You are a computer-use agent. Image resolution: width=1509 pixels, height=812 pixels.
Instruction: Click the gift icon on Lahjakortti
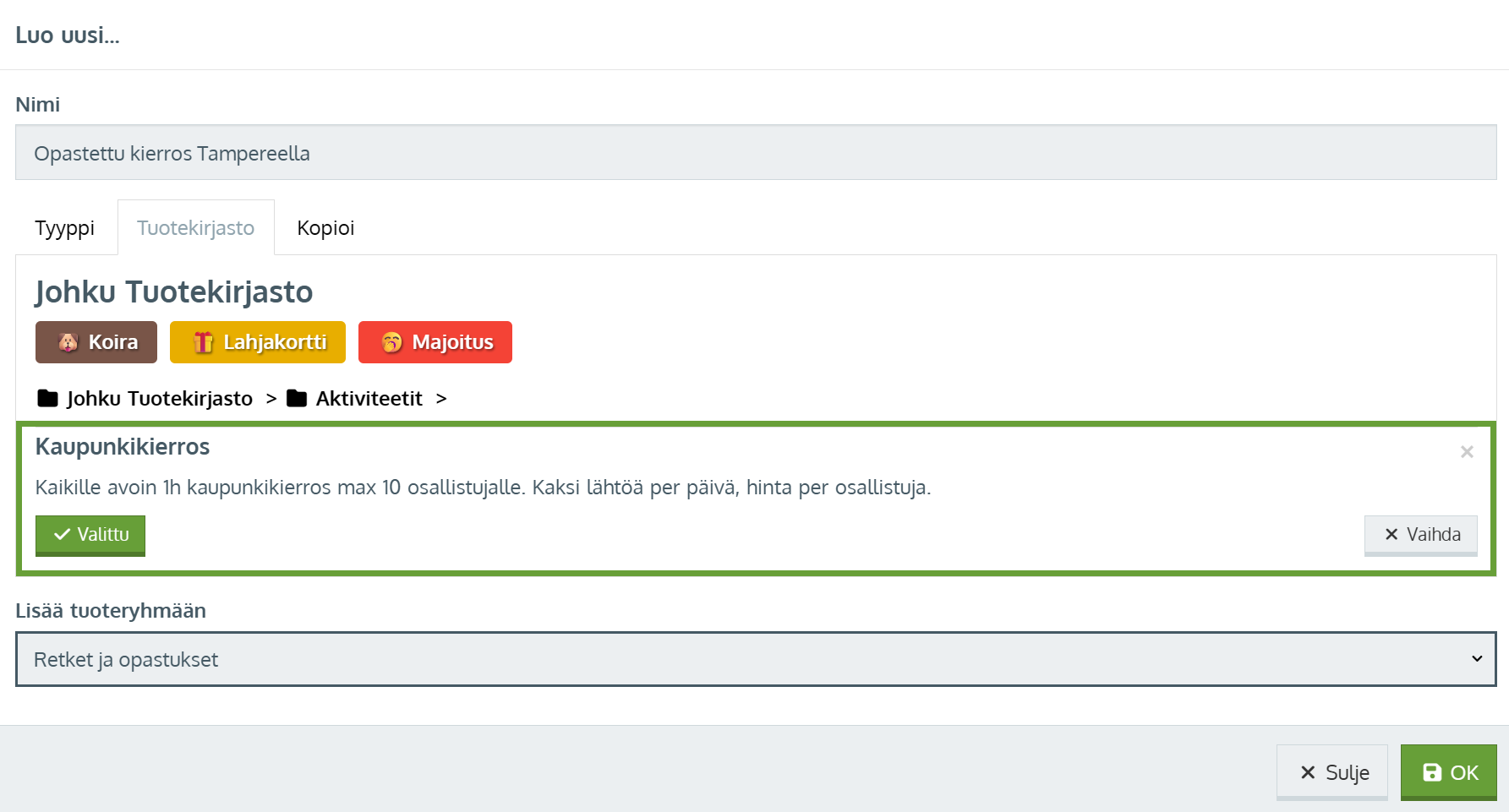point(203,342)
